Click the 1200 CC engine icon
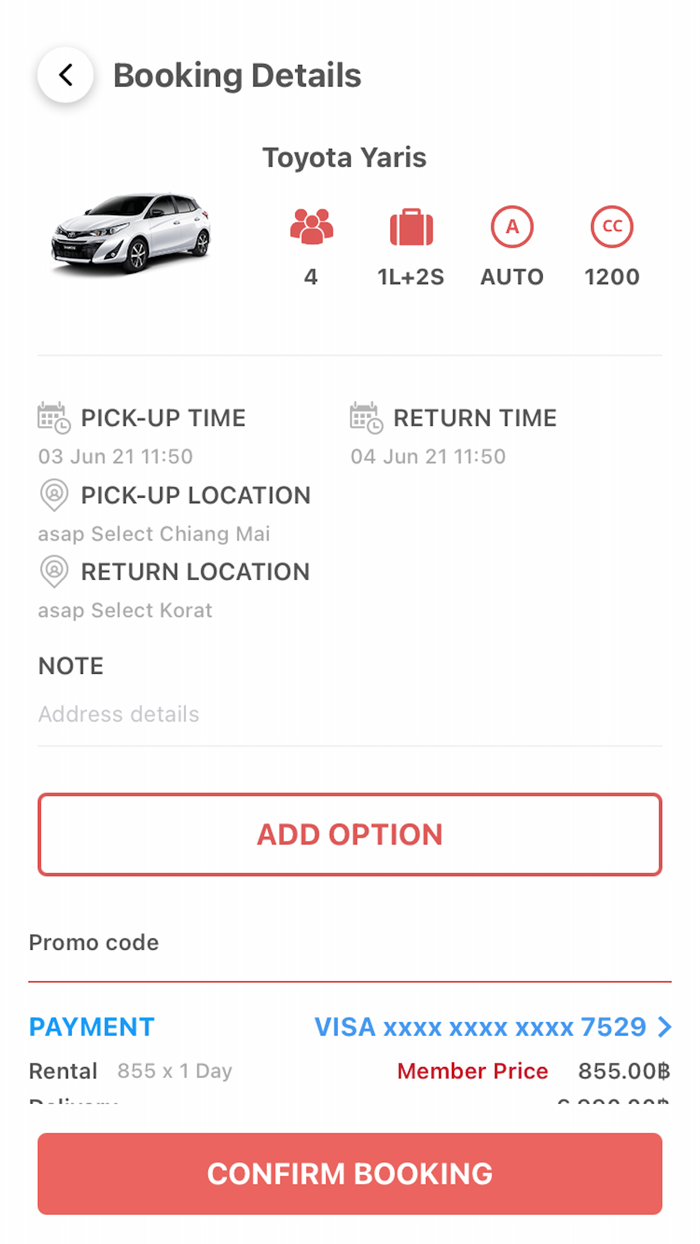Viewport: 700px width, 1244px height. click(612, 226)
